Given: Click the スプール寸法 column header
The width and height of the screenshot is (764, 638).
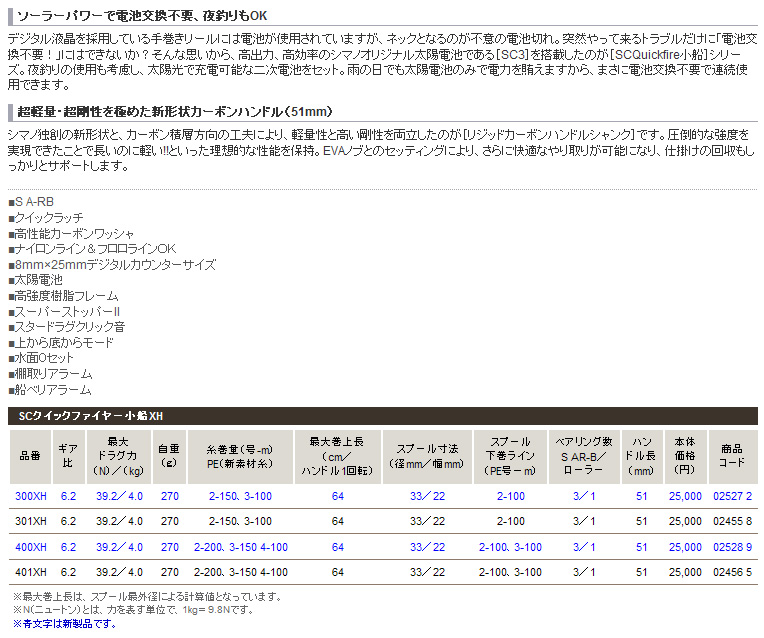Looking at the screenshot, I should click(x=427, y=456).
